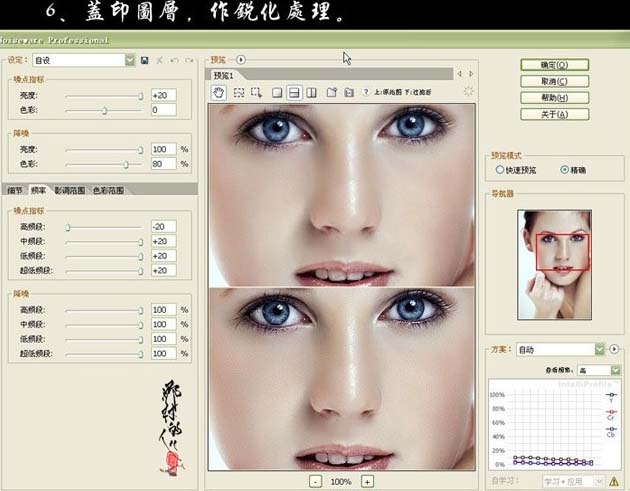Click the save preset floppy icon

[x=145, y=60]
